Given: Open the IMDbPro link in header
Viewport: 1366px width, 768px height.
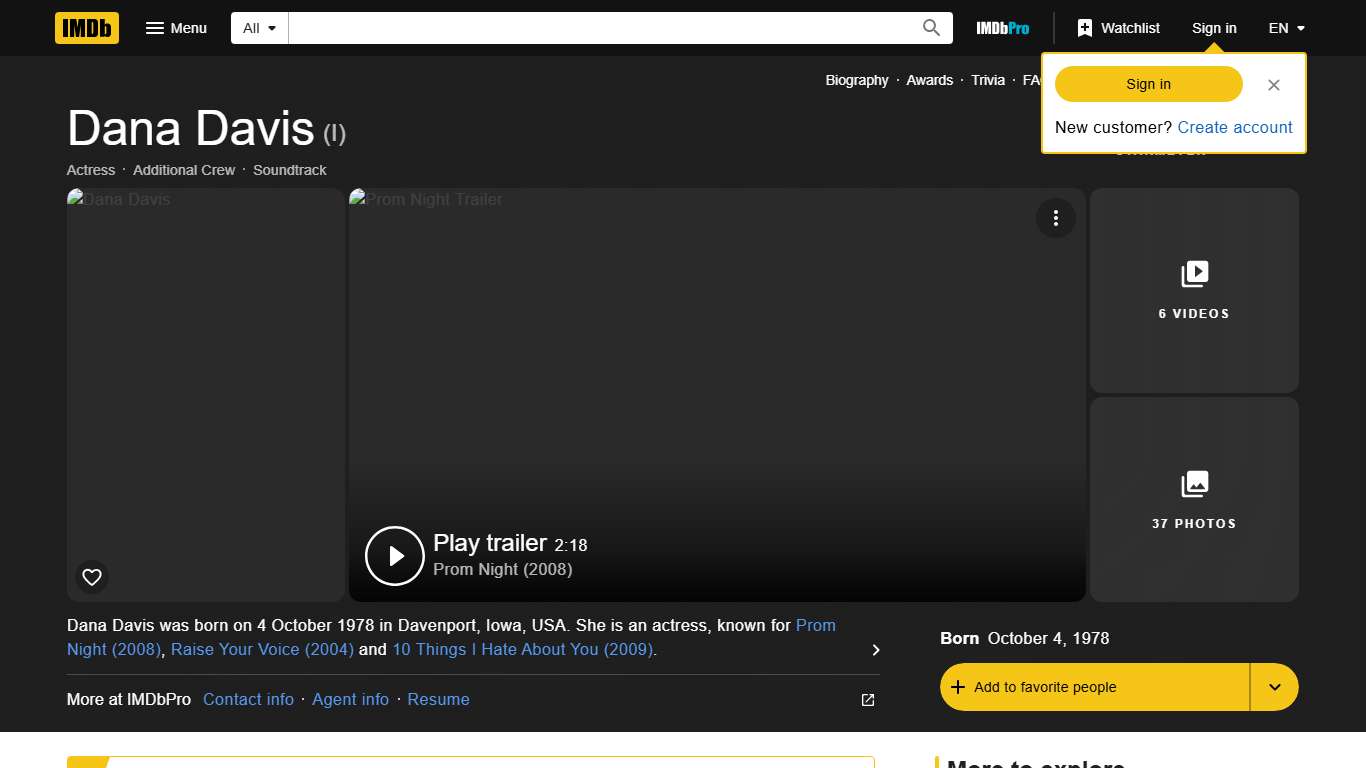Looking at the screenshot, I should [1002, 28].
